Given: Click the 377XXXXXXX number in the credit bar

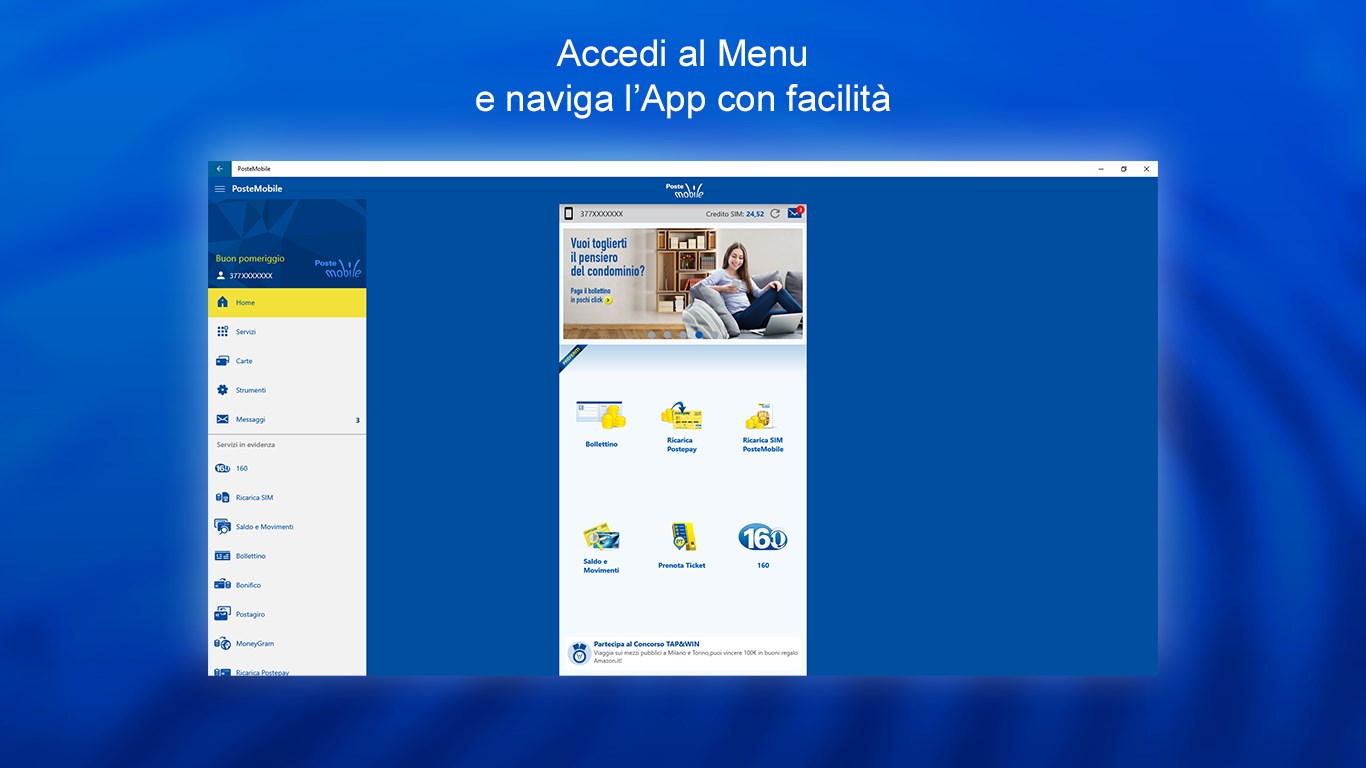Looking at the screenshot, I should pyautogui.click(x=602, y=214).
